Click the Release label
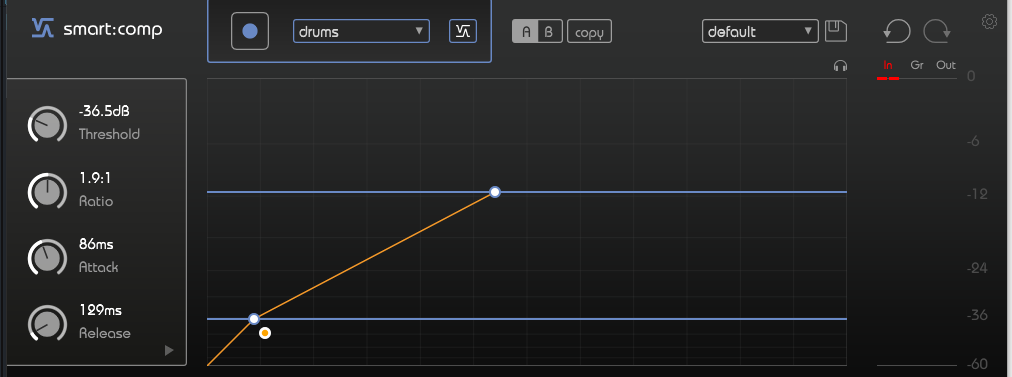1012x377 pixels. [x=105, y=334]
